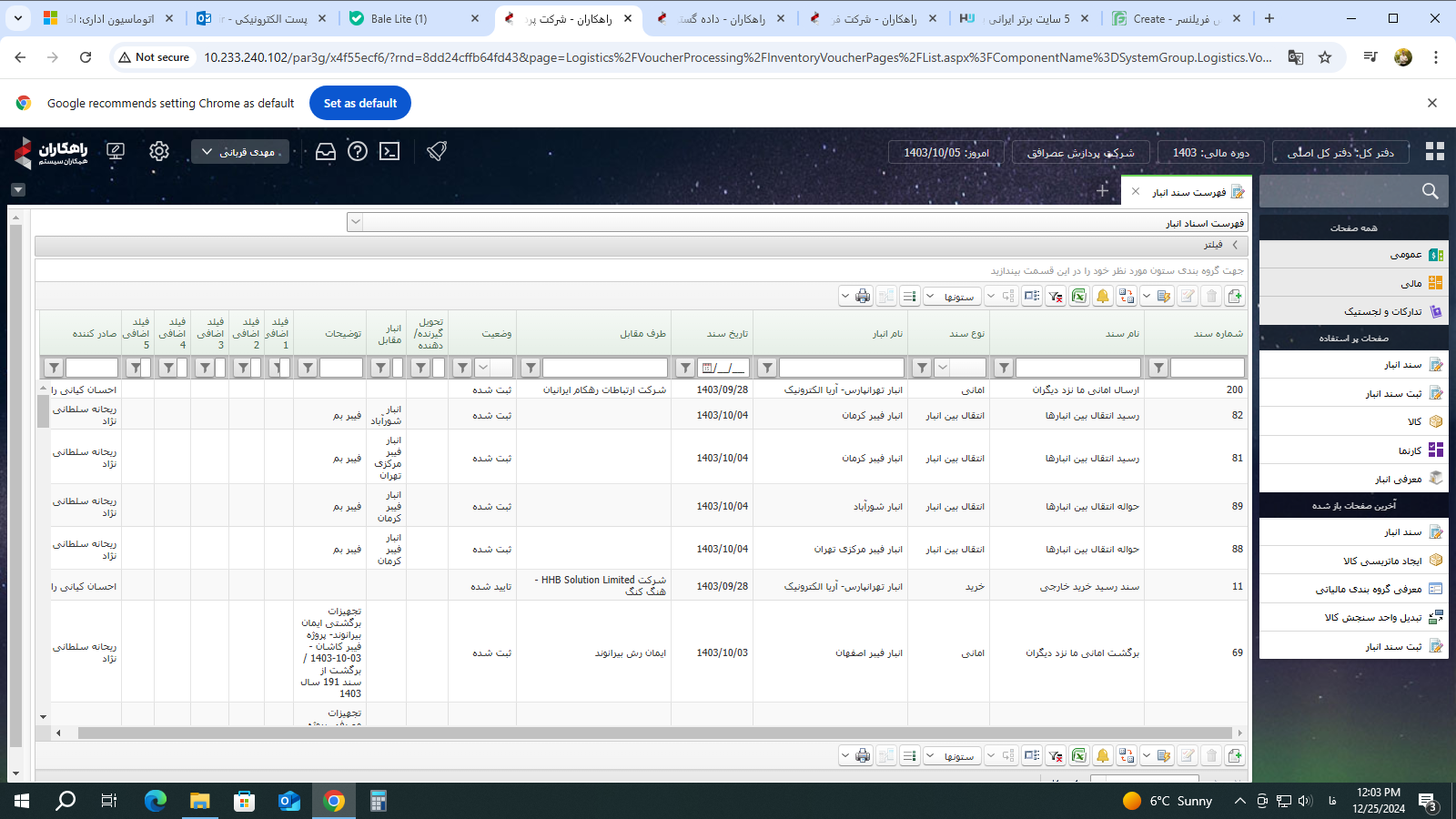Click the search magnifier in the sidebar
Screen dimensions: 1456x819
click(1430, 191)
